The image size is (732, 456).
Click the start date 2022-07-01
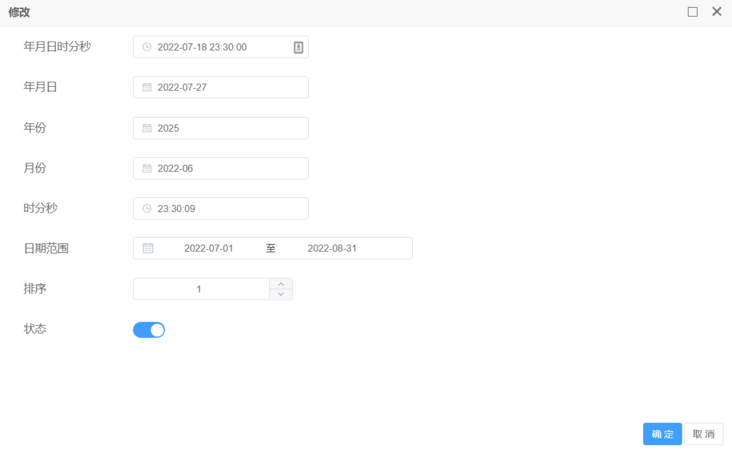point(208,248)
